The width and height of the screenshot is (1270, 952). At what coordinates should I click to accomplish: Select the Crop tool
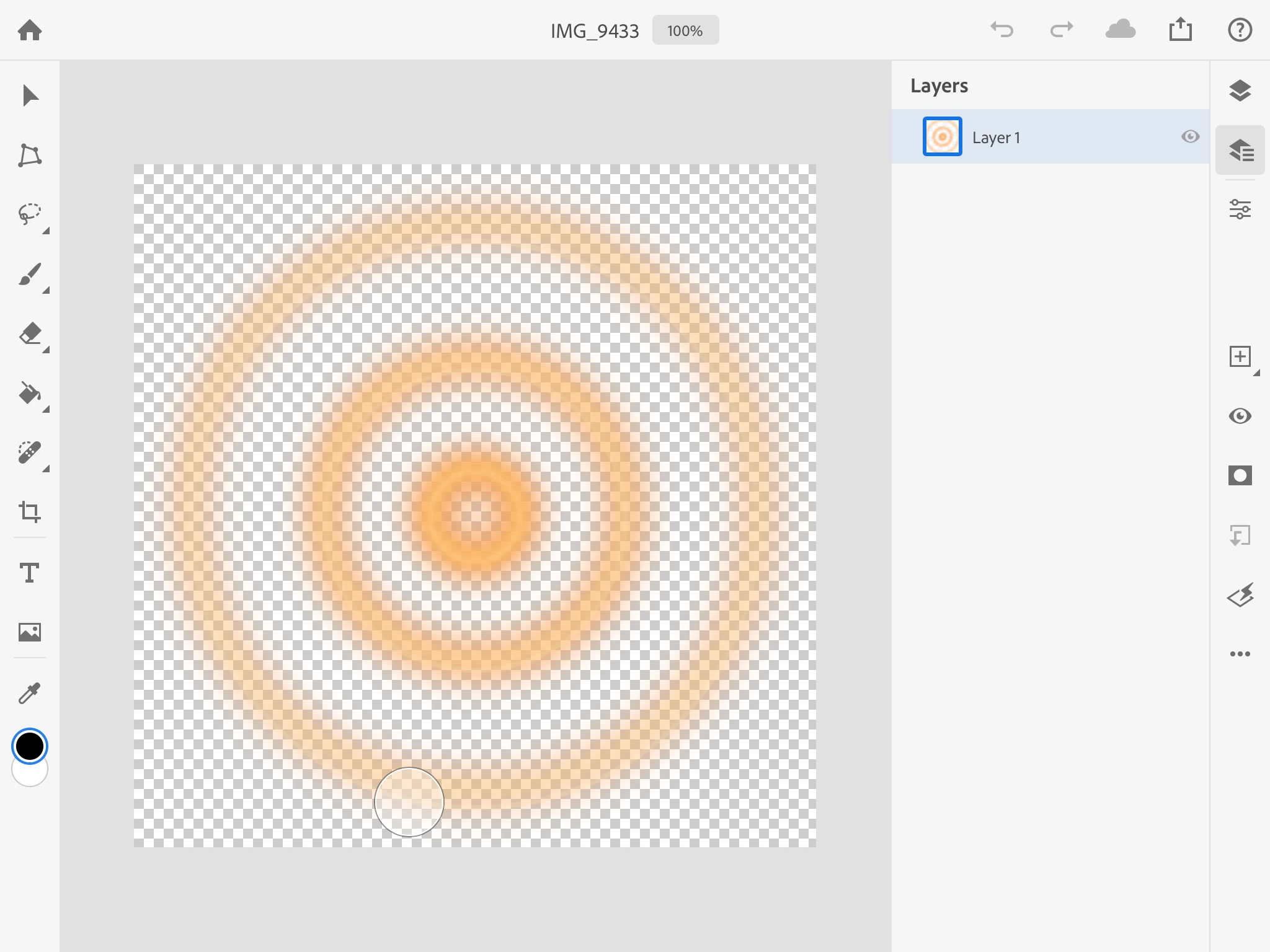tap(30, 512)
